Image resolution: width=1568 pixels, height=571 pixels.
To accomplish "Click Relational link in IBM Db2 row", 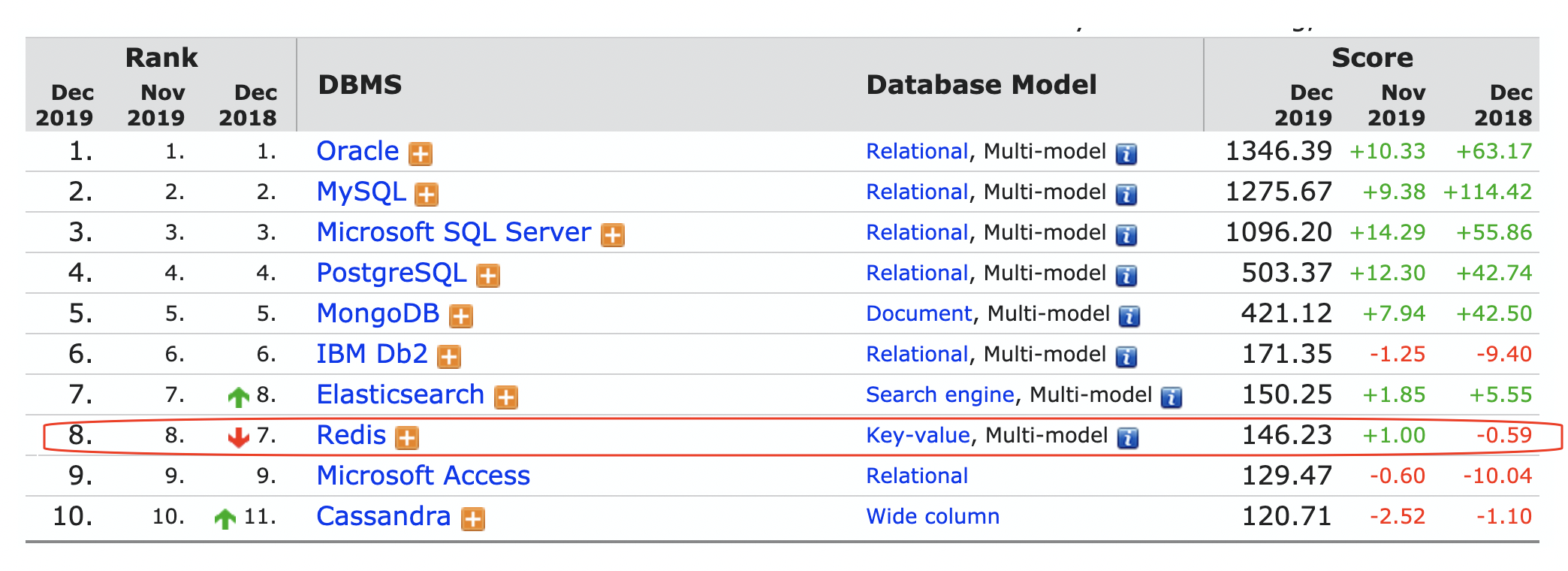I will 917,355.
